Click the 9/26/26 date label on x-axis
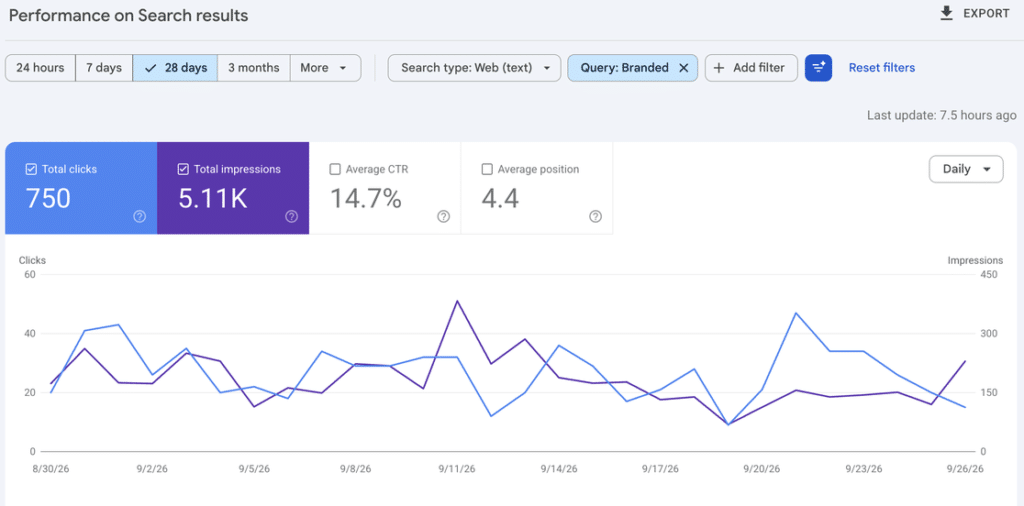1024x506 pixels. (965, 469)
